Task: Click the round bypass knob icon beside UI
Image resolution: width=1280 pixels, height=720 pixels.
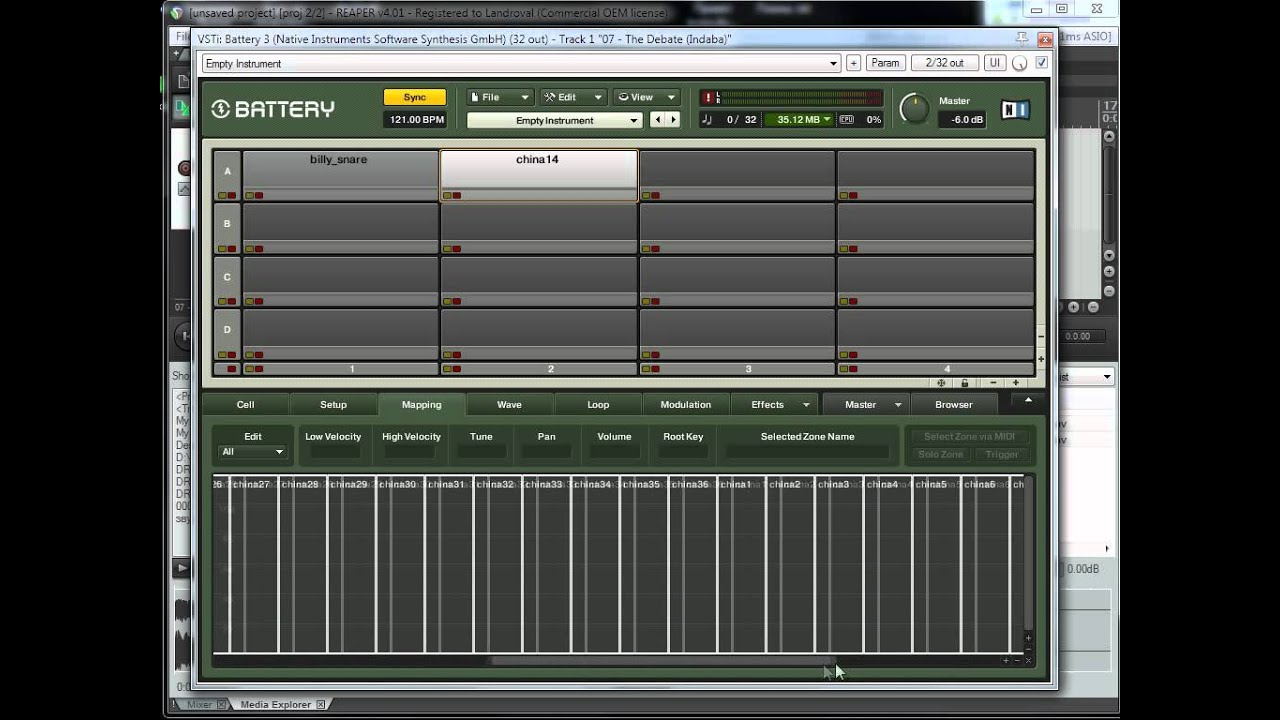Action: click(x=1019, y=63)
